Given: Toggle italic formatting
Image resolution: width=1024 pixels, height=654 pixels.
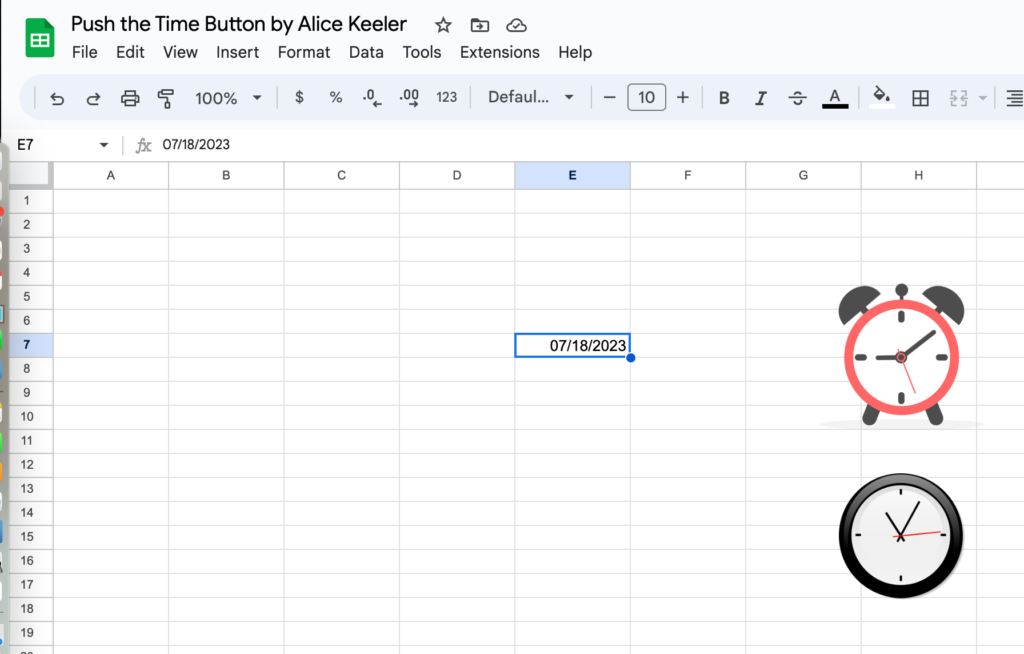Looking at the screenshot, I should click(760, 98).
